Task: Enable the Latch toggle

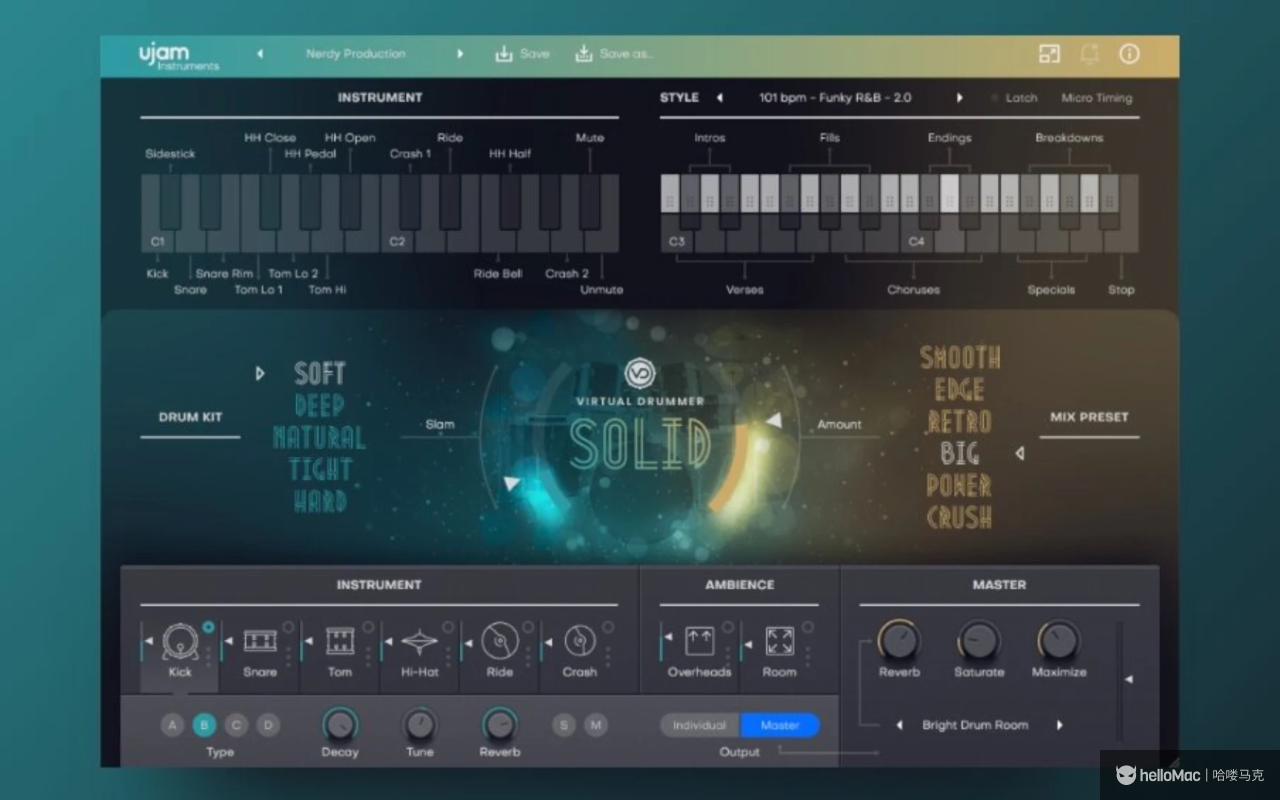Action: click(1014, 98)
